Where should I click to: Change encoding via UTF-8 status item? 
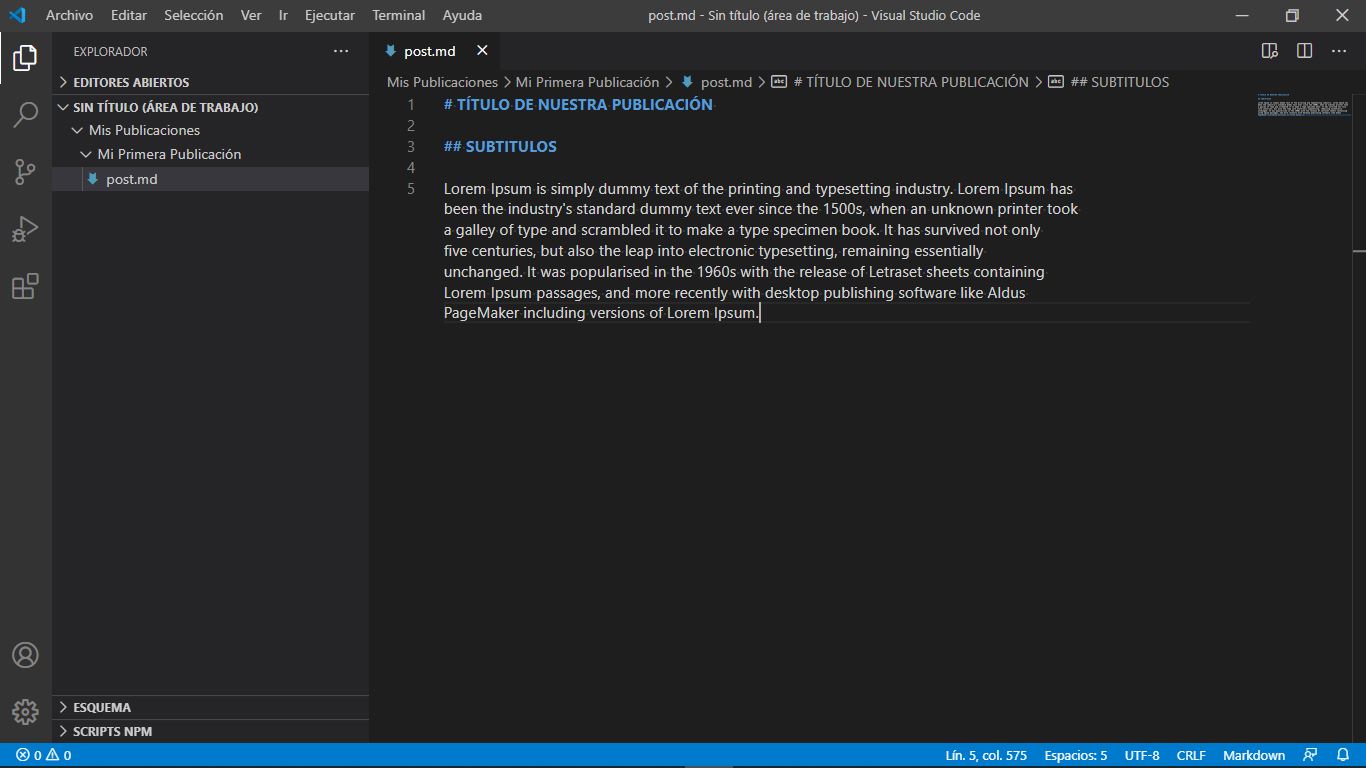[x=1142, y=755]
